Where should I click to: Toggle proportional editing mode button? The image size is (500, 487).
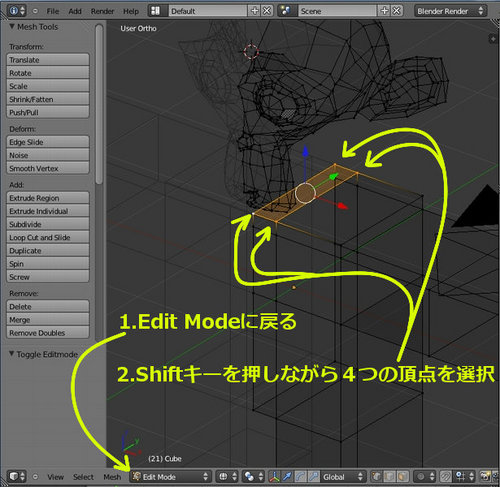[x=425, y=477]
